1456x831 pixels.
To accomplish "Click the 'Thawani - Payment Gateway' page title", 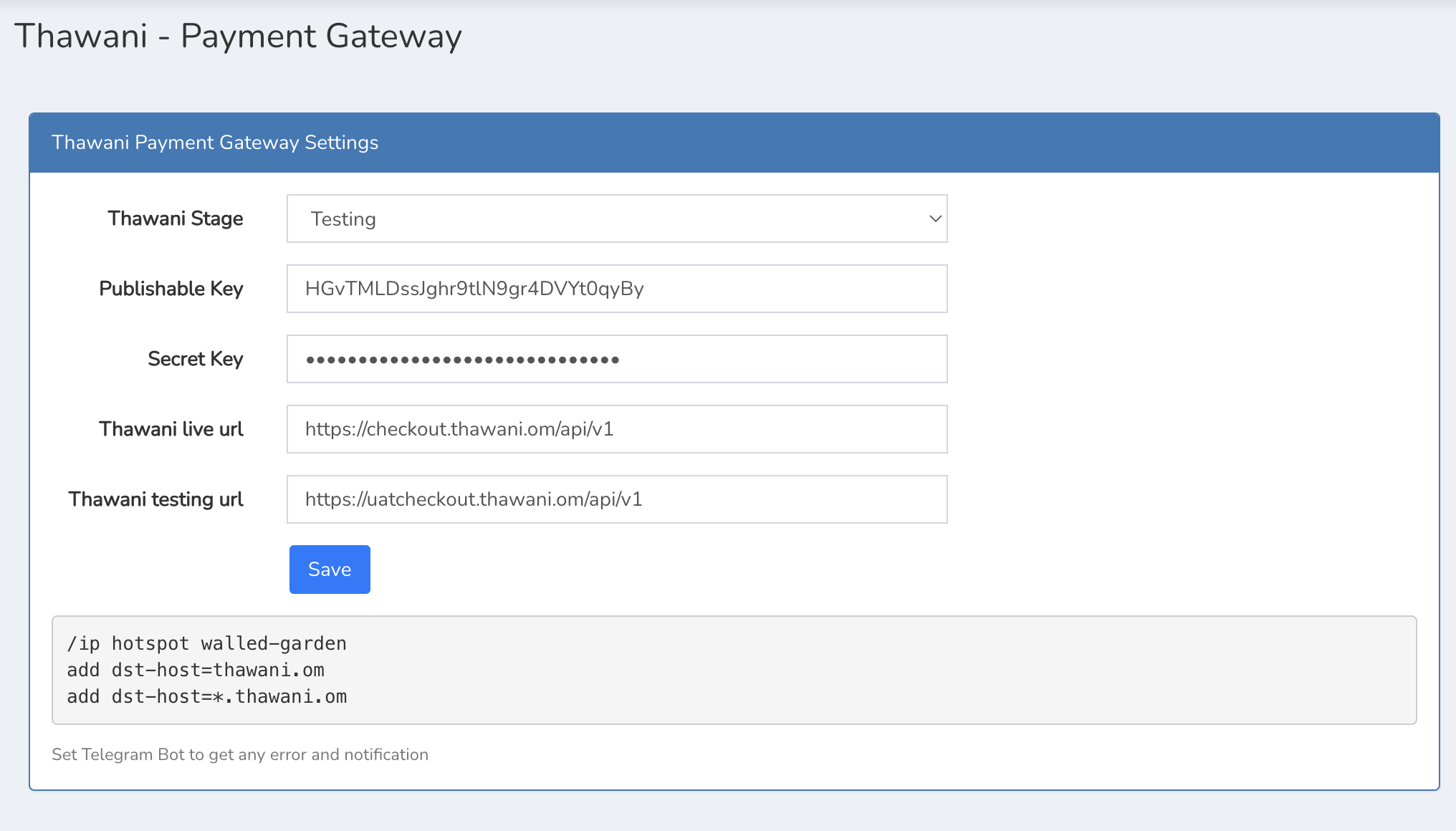I will click(x=238, y=36).
